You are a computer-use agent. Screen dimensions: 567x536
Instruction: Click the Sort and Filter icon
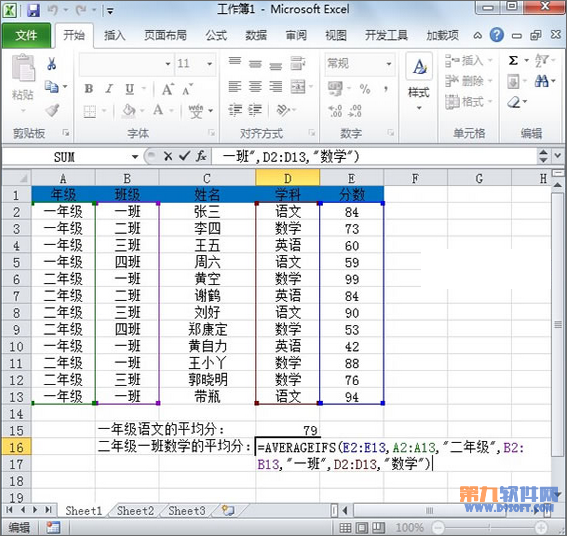pos(542,60)
